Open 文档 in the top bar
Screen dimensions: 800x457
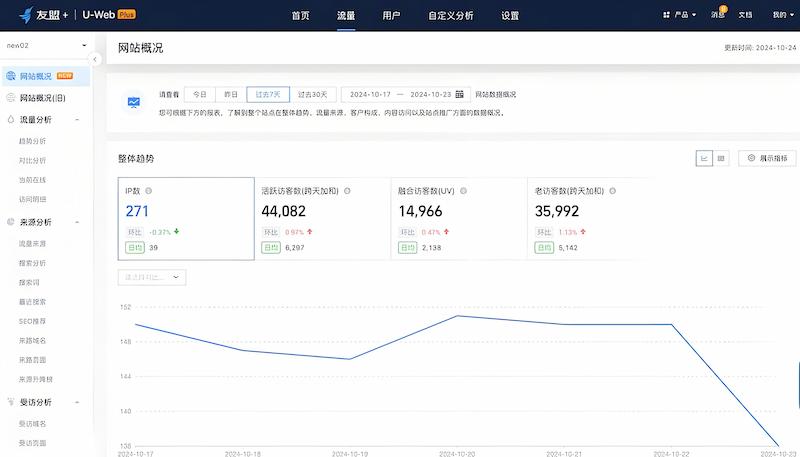click(745, 15)
